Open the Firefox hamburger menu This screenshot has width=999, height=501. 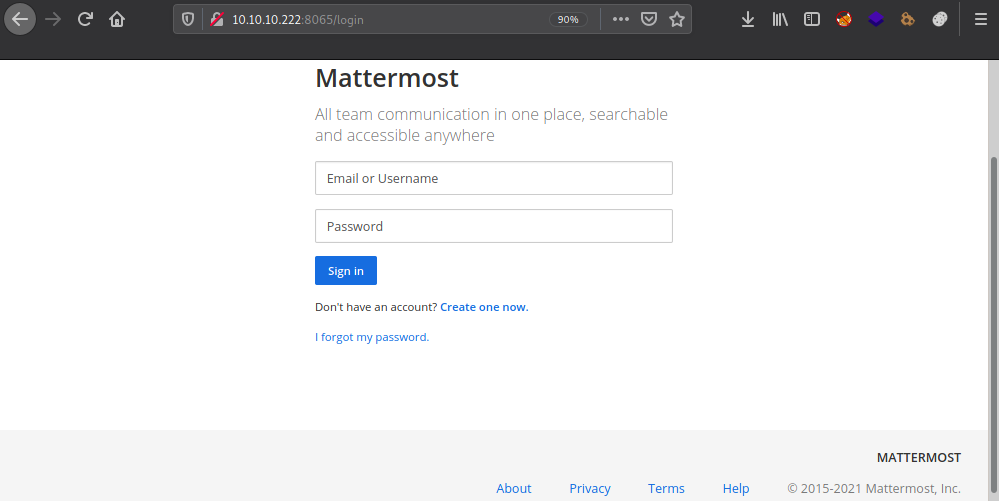[x=981, y=19]
